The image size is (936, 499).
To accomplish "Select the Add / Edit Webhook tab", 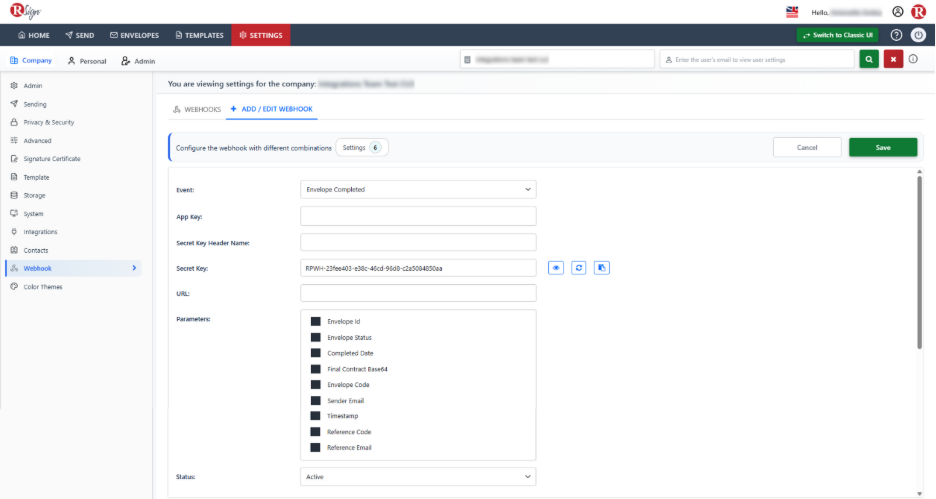I will 272,109.
